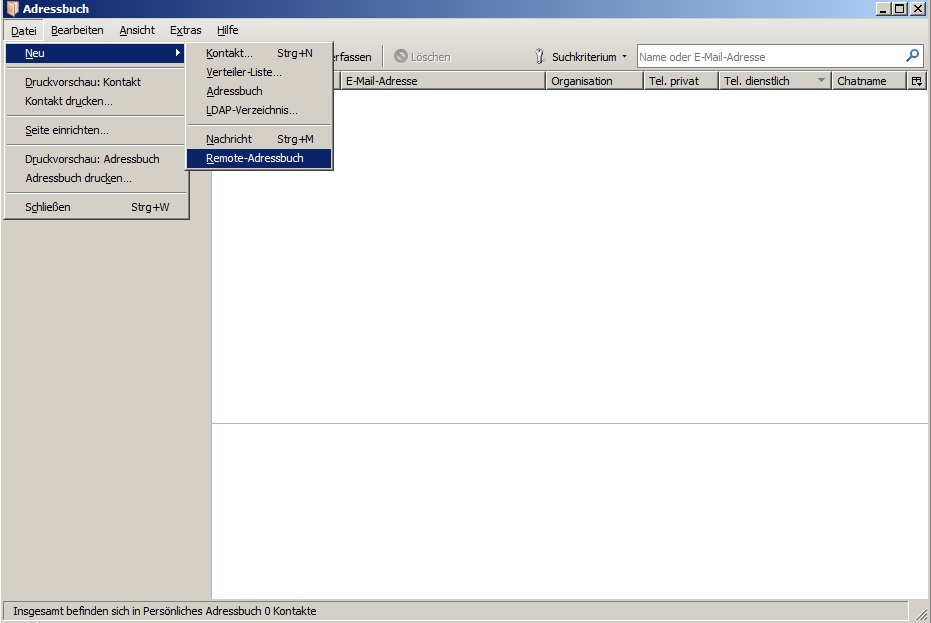
Task: Maximize the Adressbuch window
Action: [x=900, y=9]
